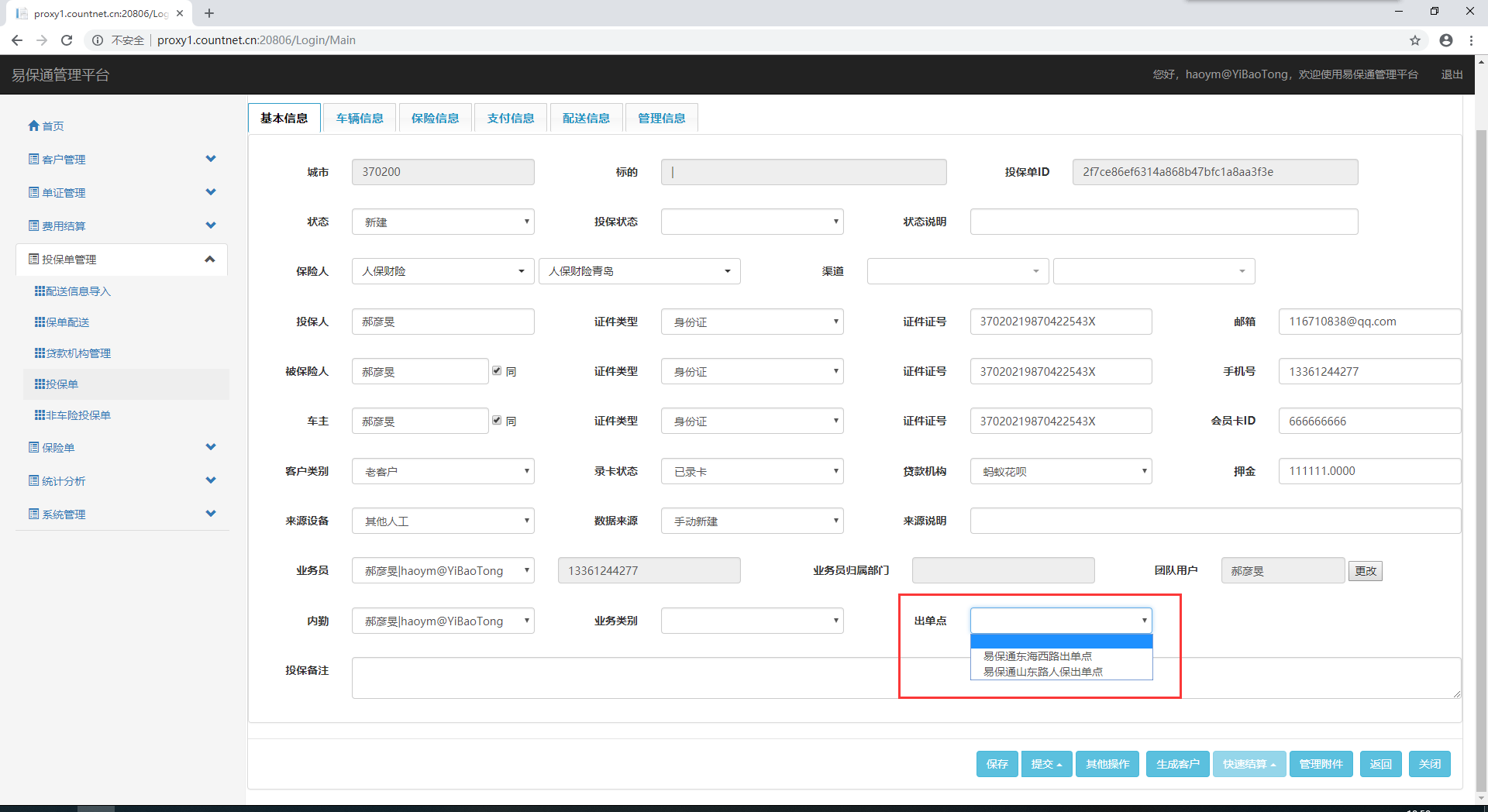1488x812 pixels.
Task: Click the home icon in sidebar
Action: click(33, 126)
